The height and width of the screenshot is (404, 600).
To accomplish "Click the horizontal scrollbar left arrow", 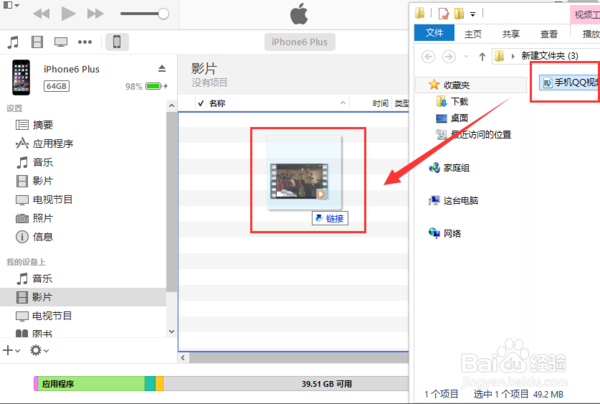I will (183, 358).
